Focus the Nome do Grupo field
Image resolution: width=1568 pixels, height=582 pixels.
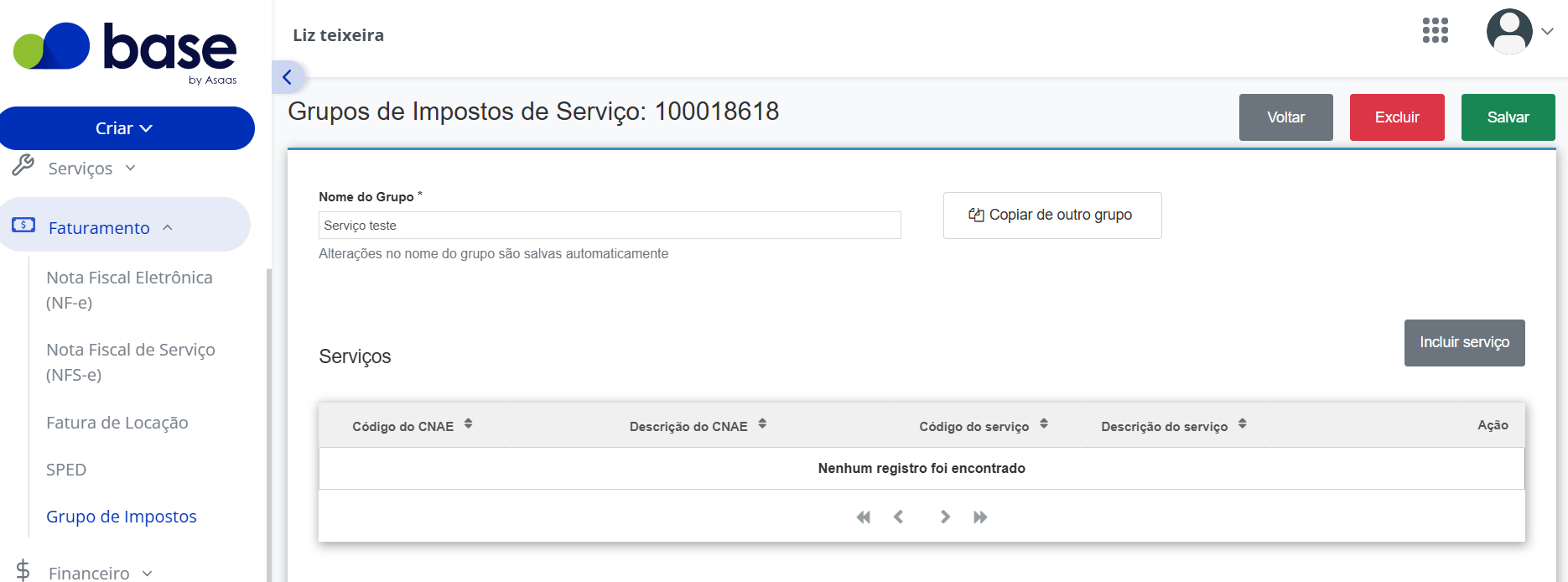point(610,226)
